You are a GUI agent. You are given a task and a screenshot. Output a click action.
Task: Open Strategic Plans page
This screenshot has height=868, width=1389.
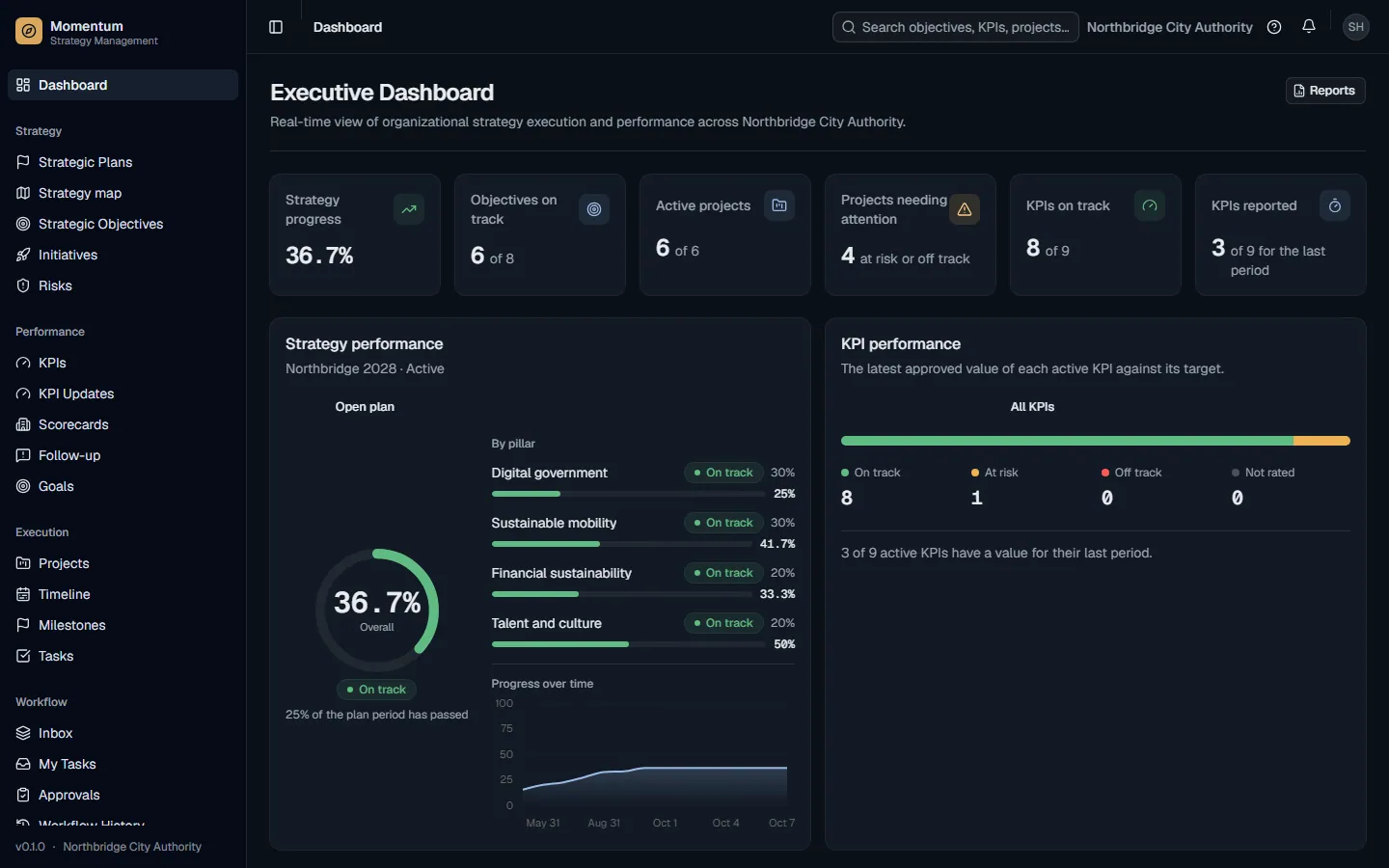click(123, 162)
